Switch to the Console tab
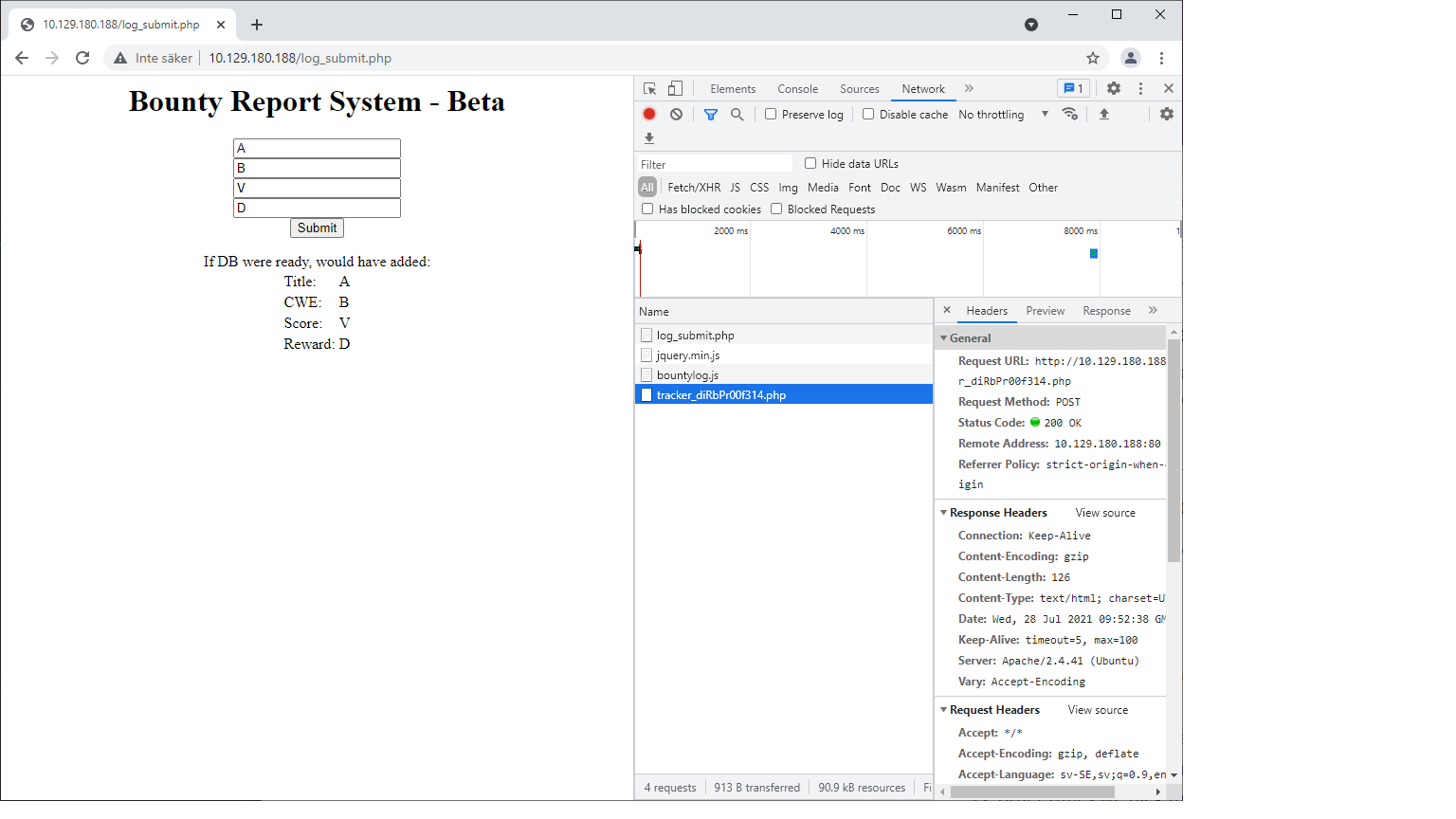The height and width of the screenshot is (819, 1456). [x=797, y=89]
